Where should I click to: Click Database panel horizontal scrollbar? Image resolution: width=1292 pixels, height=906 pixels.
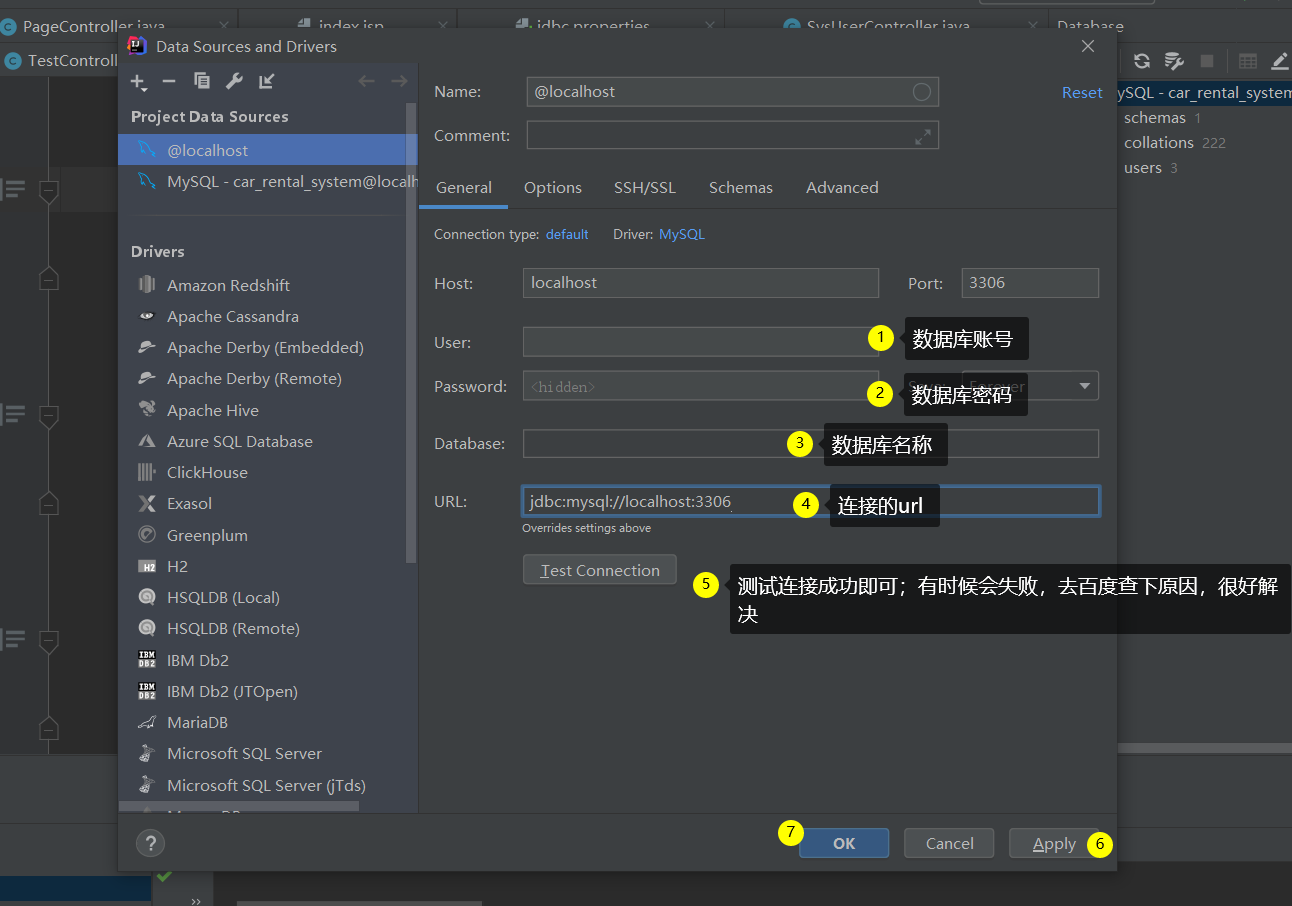tap(1205, 747)
